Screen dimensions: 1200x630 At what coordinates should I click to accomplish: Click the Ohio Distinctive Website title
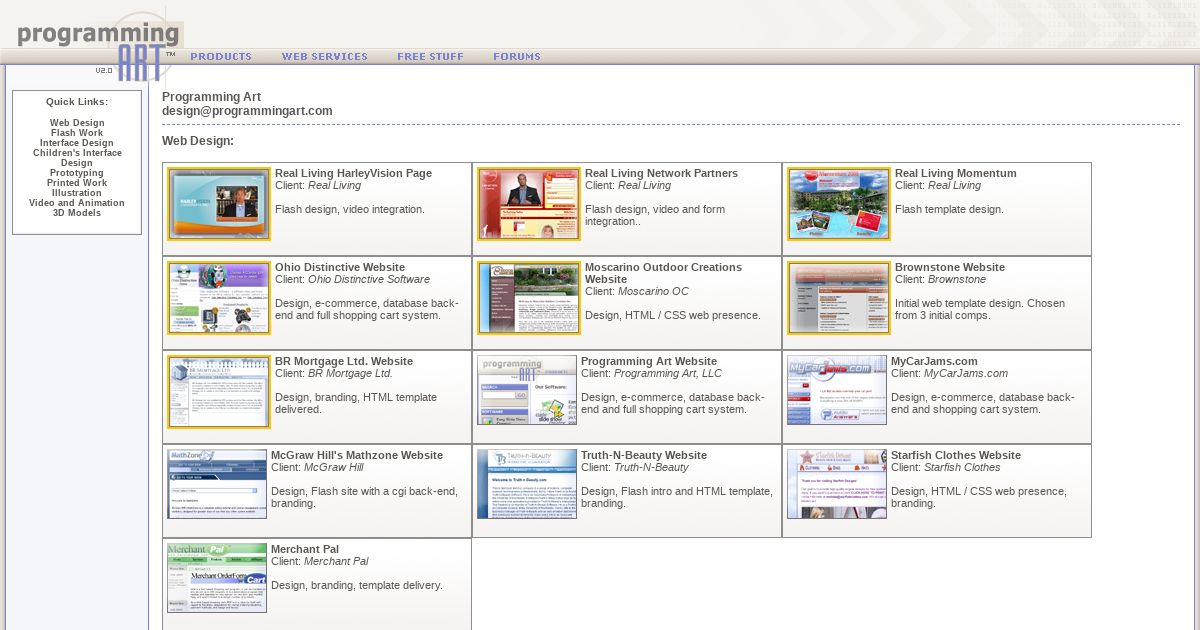(x=340, y=267)
